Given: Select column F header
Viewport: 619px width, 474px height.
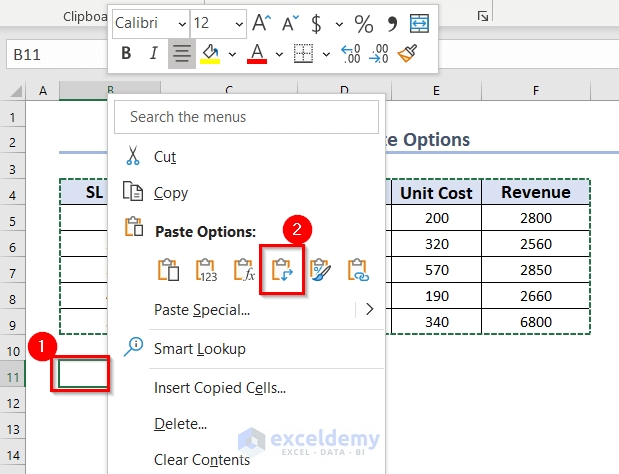Looking at the screenshot, I should (x=536, y=91).
